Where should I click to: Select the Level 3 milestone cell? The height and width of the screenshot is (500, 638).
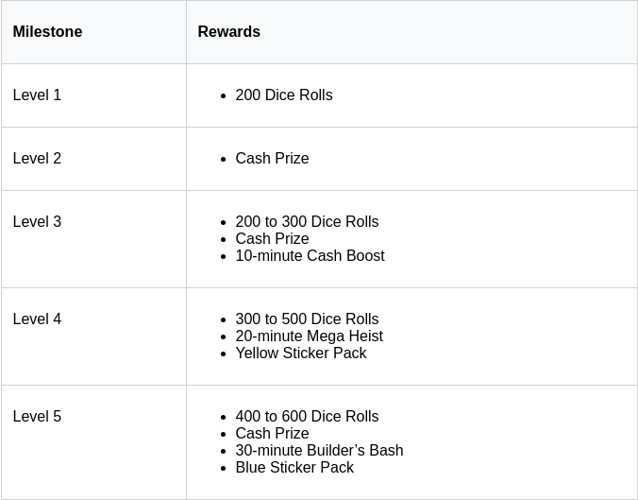coord(37,221)
